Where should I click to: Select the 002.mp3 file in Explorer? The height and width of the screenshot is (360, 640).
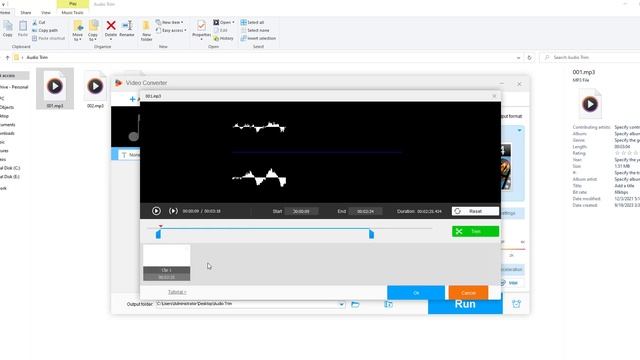(x=95, y=89)
